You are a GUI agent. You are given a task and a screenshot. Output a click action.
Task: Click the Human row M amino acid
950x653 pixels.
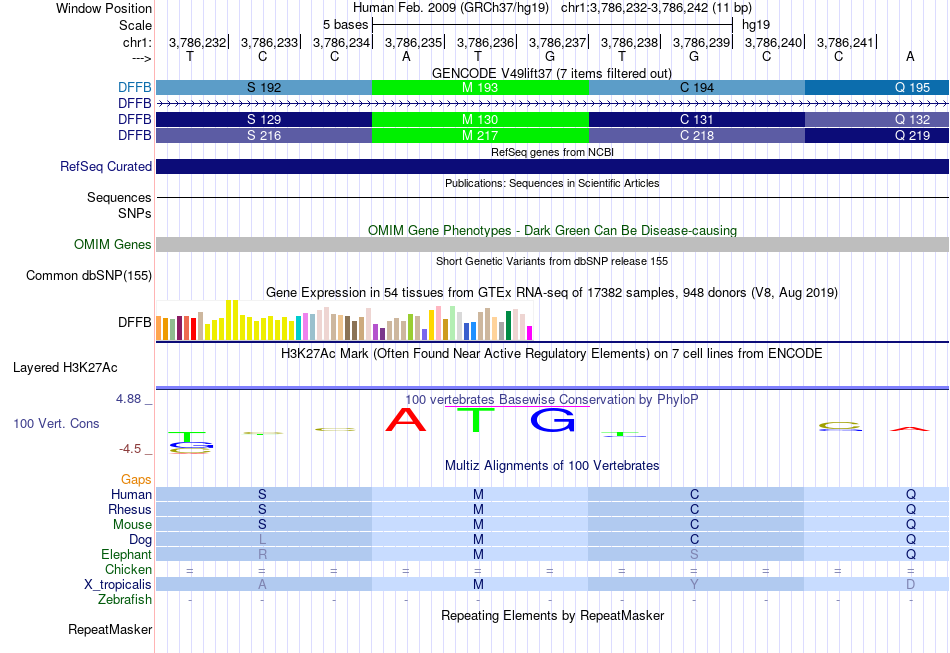point(478,495)
